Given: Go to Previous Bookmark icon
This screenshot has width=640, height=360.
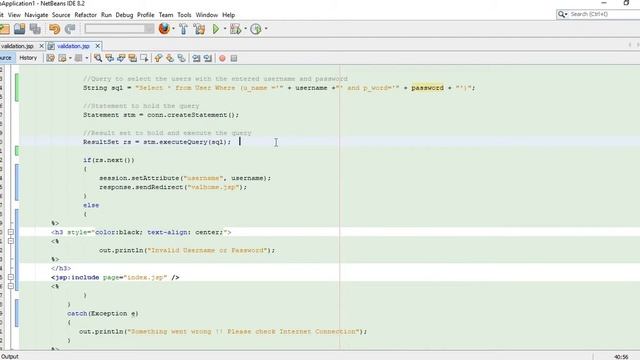Looking at the screenshot, I should [x=158, y=58].
